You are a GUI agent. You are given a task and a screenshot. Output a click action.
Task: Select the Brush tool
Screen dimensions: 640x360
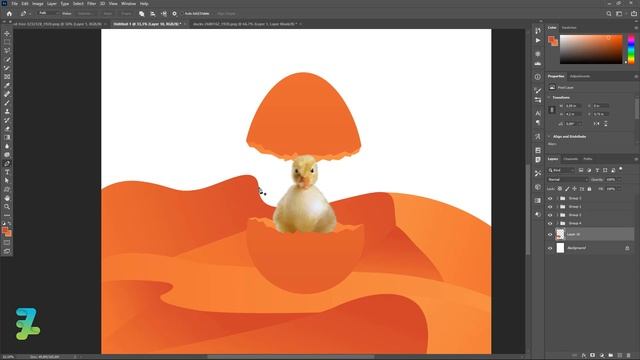point(7,102)
